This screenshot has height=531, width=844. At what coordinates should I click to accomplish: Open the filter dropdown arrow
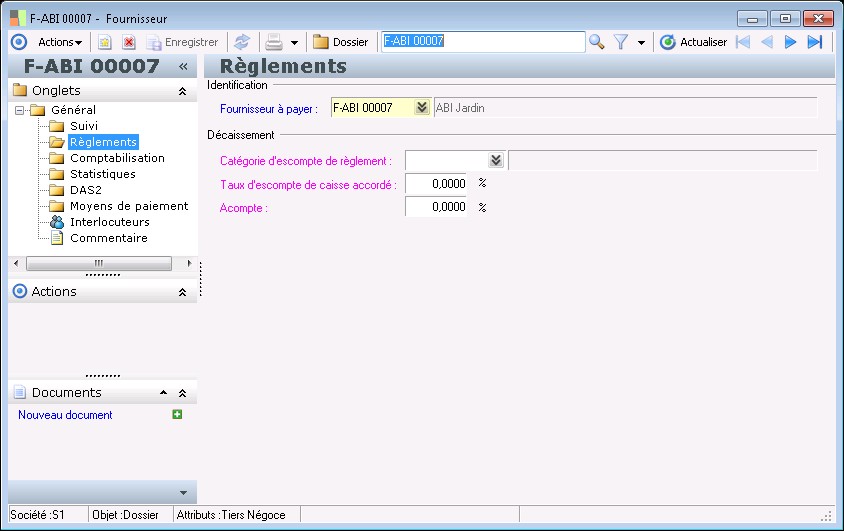[x=641, y=43]
